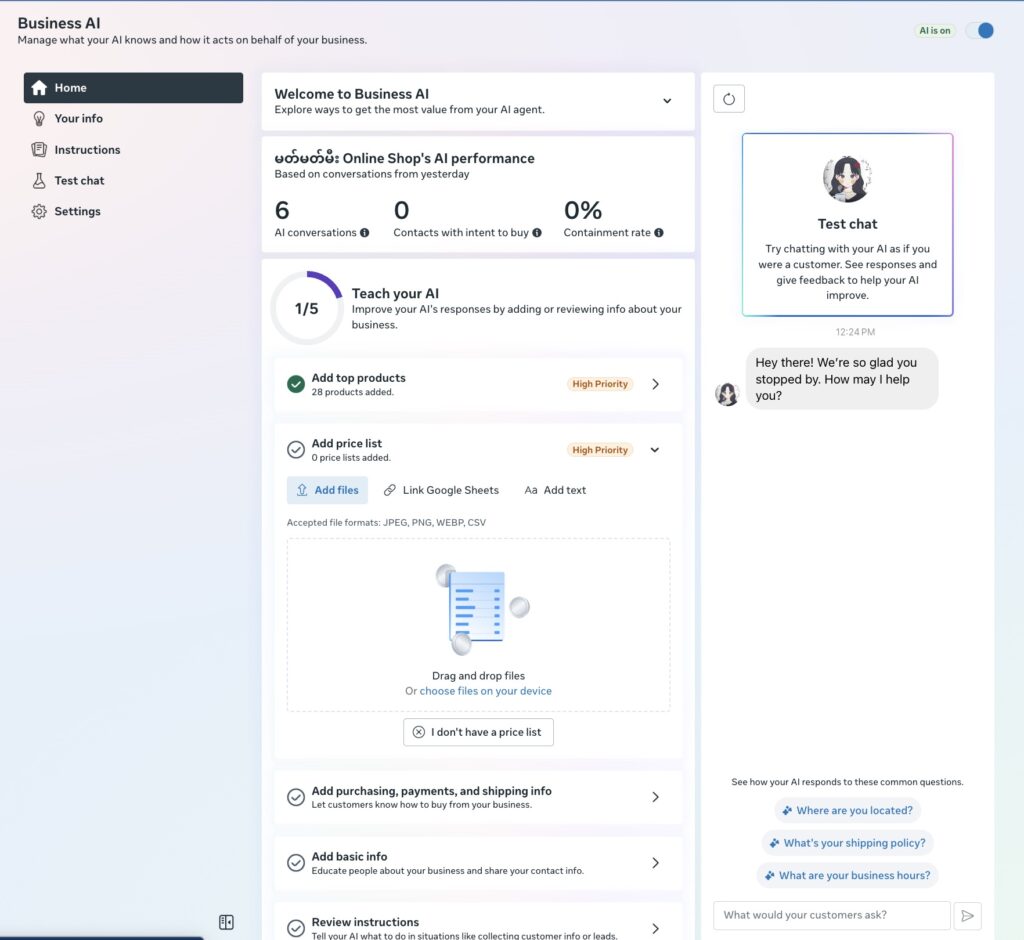Click info icon beside AI conversations
The width and height of the screenshot is (1024, 940).
364,233
